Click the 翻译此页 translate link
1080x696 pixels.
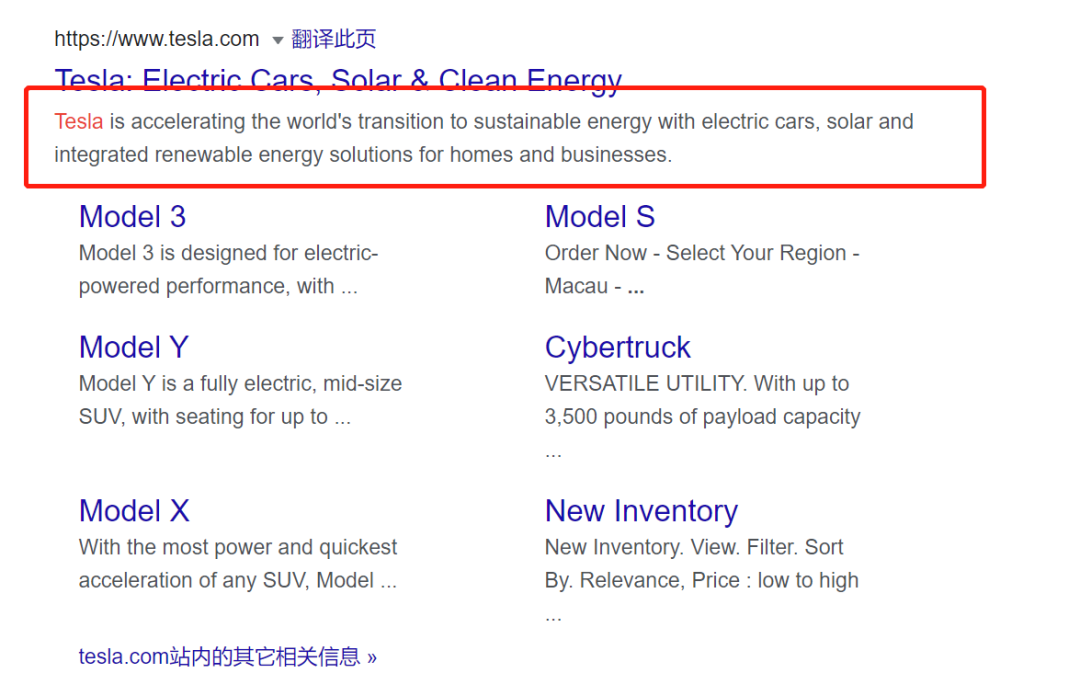[x=333, y=39]
